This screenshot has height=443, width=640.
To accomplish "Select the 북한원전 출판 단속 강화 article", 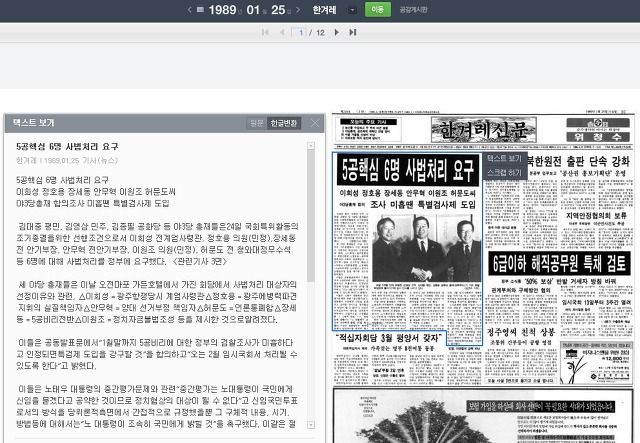I will coord(579,161).
